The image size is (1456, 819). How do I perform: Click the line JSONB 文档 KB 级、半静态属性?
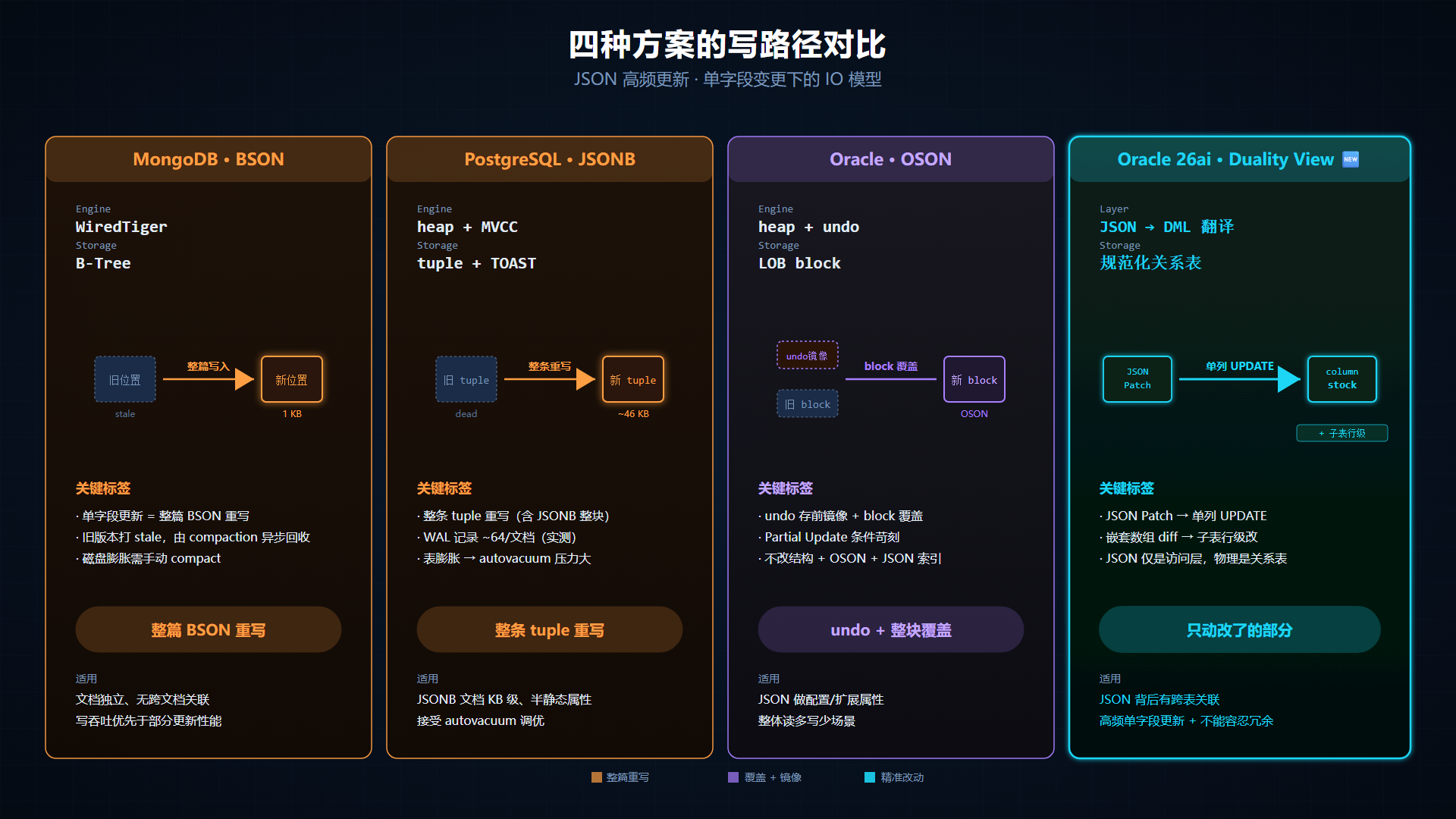click(504, 700)
